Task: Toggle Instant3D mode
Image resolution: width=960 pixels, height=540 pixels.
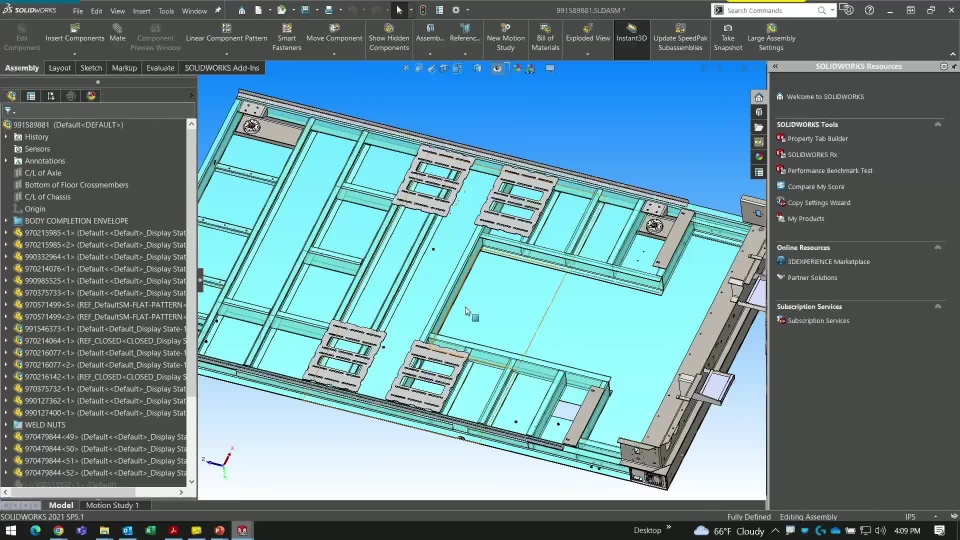Action: pyautogui.click(x=631, y=38)
